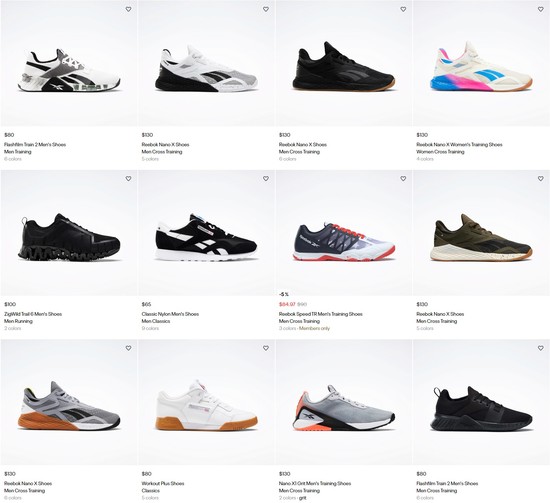Save the olive green Nano X to wishlist
The width and height of the screenshot is (550, 503).
(541, 179)
